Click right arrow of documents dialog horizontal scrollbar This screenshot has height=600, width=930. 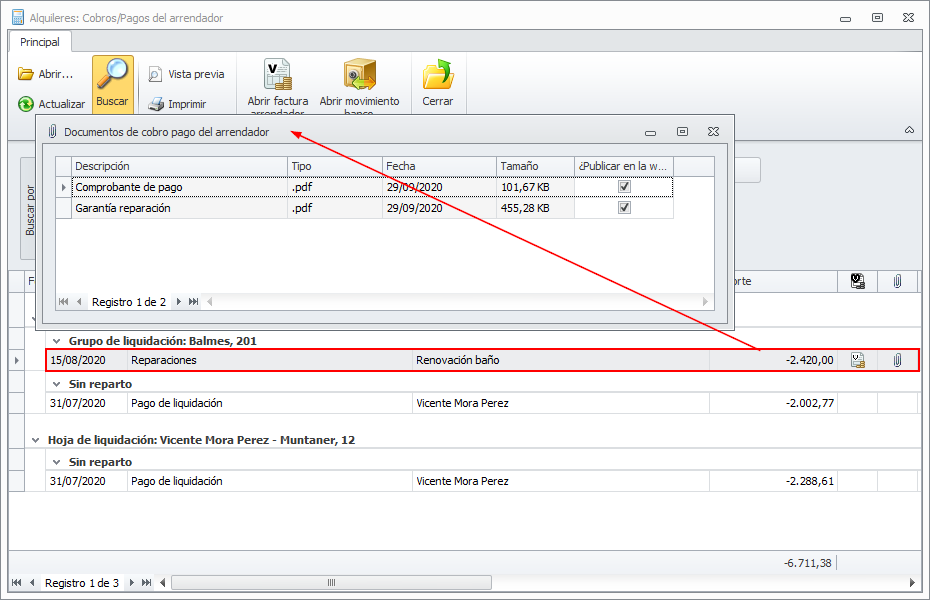tap(705, 302)
